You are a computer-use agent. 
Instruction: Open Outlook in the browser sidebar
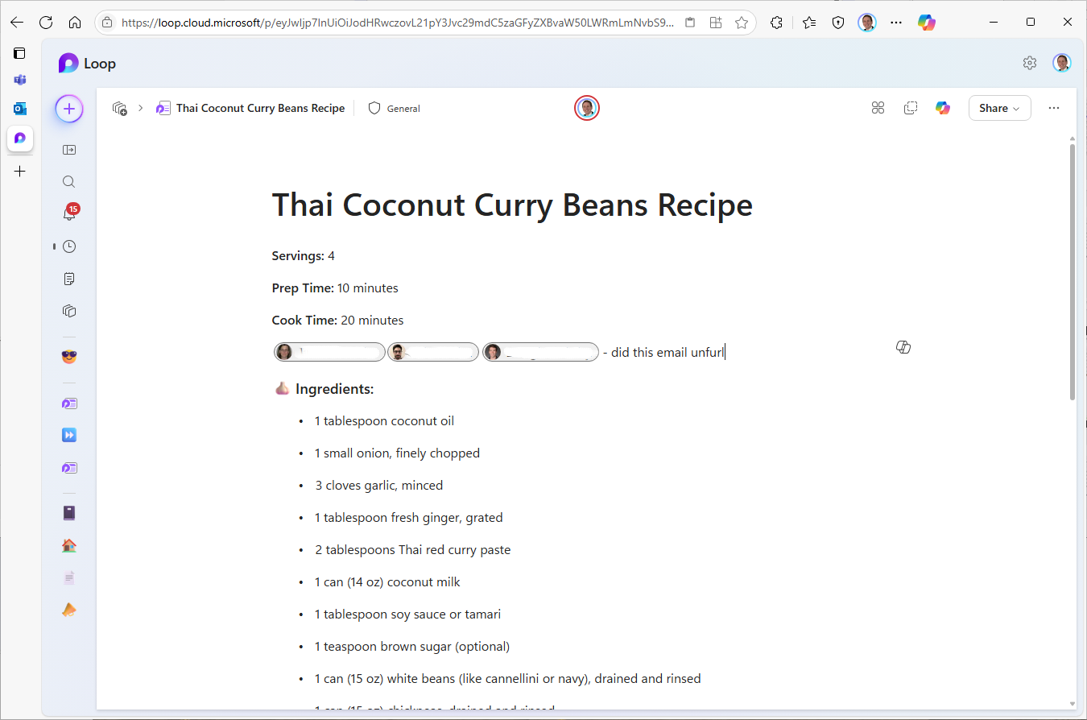pyautogui.click(x=19, y=109)
